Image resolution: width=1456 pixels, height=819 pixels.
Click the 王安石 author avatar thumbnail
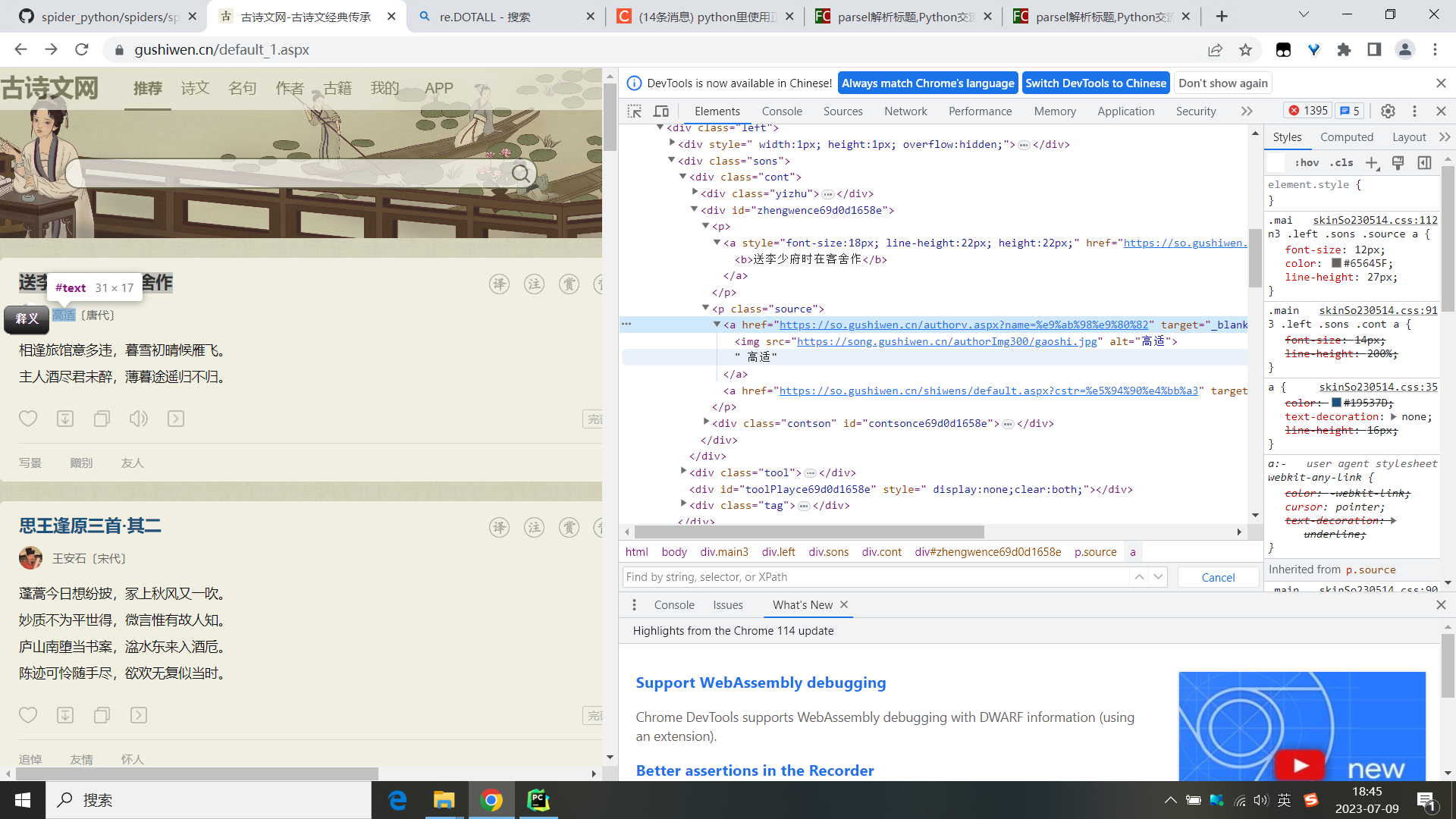tap(30, 558)
